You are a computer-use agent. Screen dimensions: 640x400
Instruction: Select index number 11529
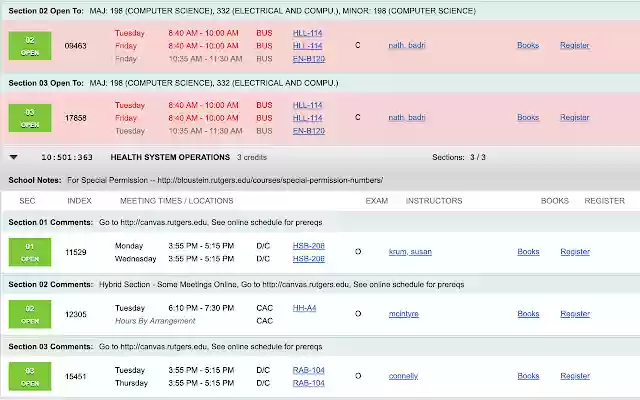point(76,252)
